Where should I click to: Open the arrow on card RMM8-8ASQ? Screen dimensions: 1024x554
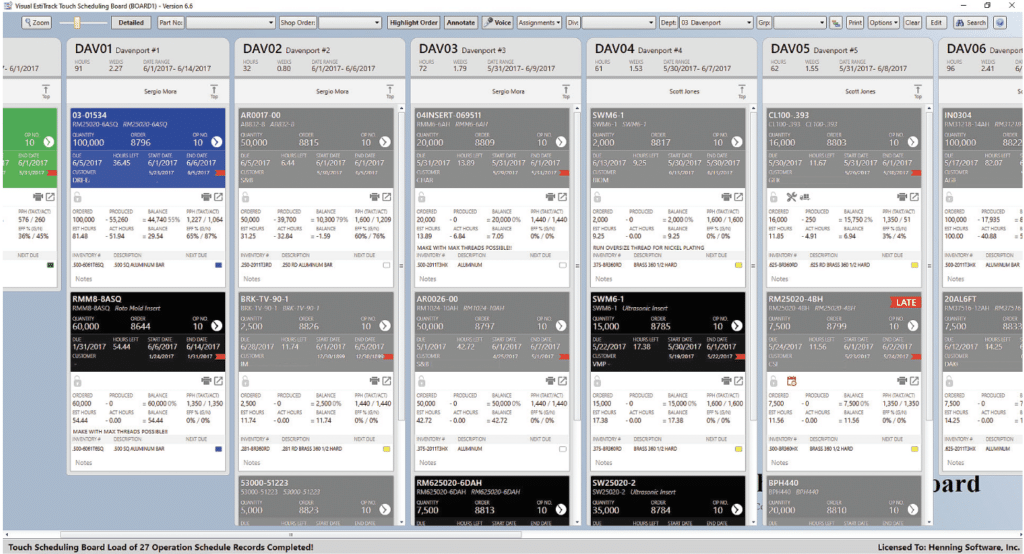pos(216,325)
